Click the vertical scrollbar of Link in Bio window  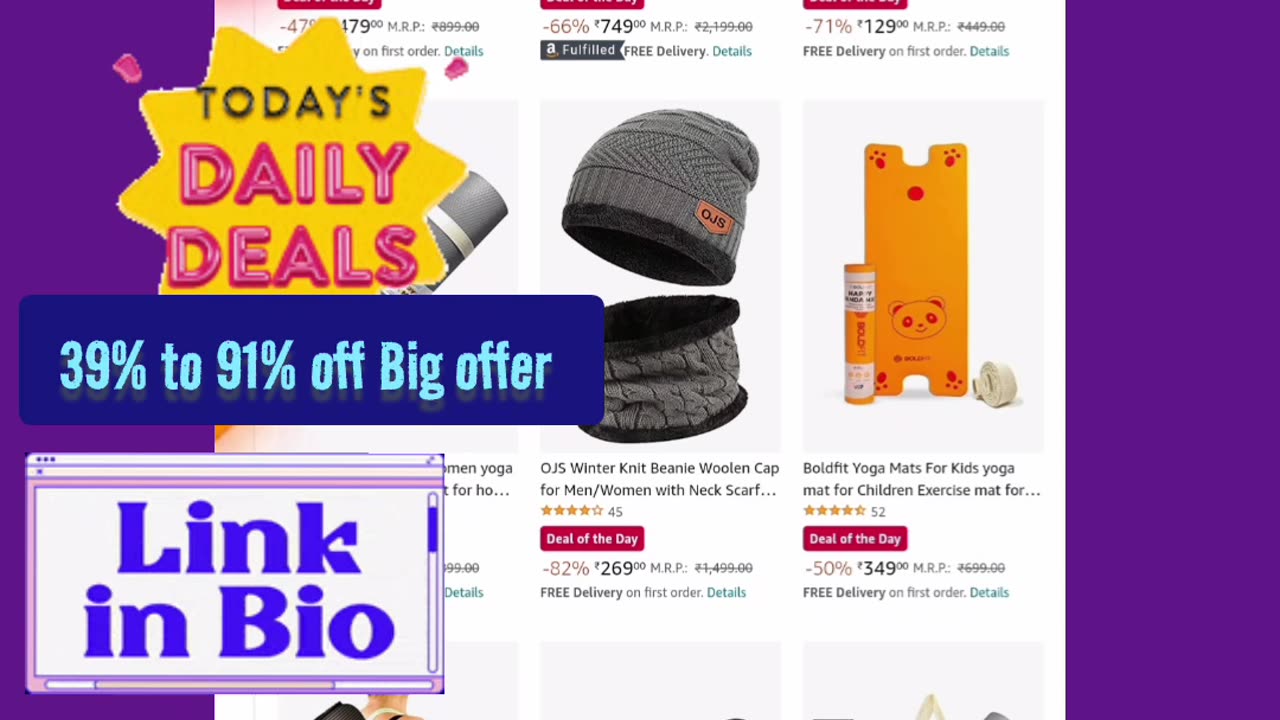click(433, 580)
